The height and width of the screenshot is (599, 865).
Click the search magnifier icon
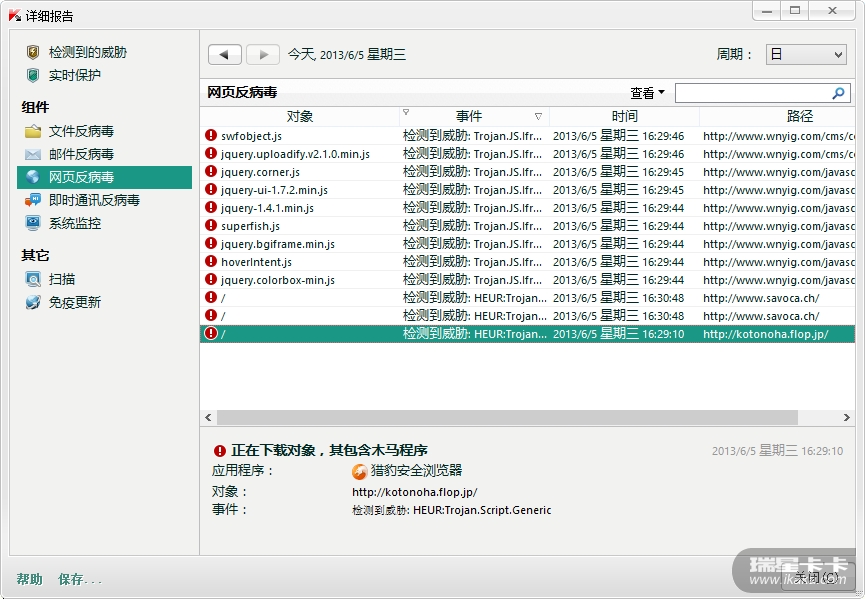point(838,93)
